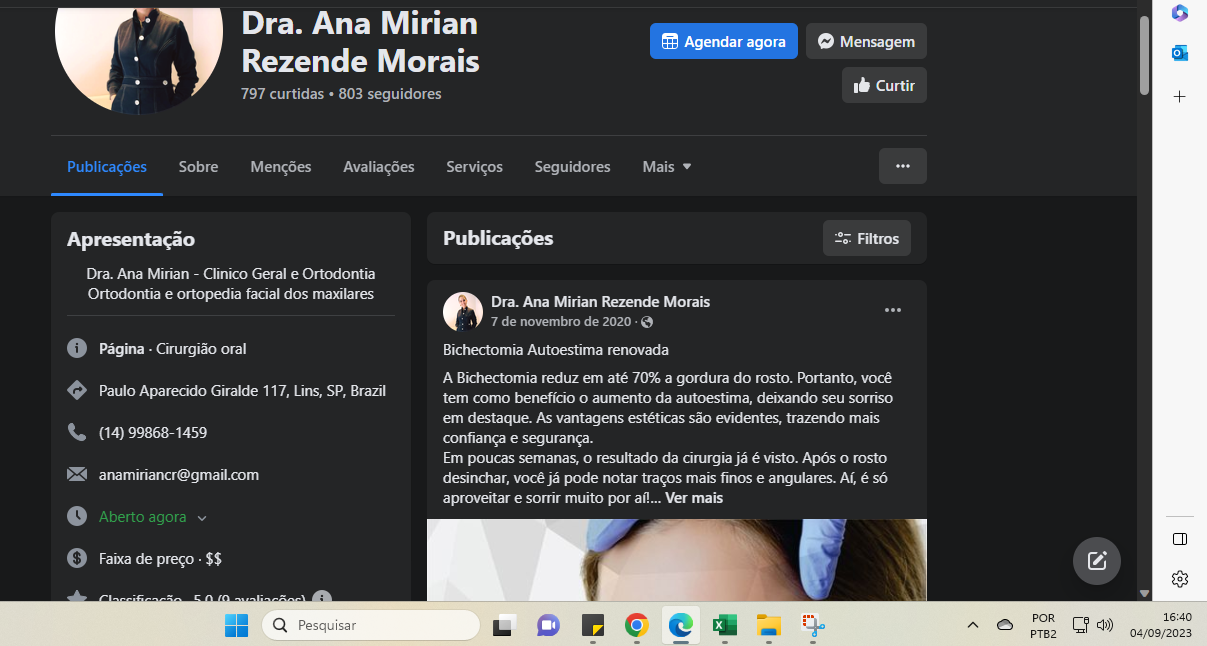Image resolution: width=1207 pixels, height=646 pixels.
Task: Open Outlook icon in Edge sidebar
Action: point(1179,53)
